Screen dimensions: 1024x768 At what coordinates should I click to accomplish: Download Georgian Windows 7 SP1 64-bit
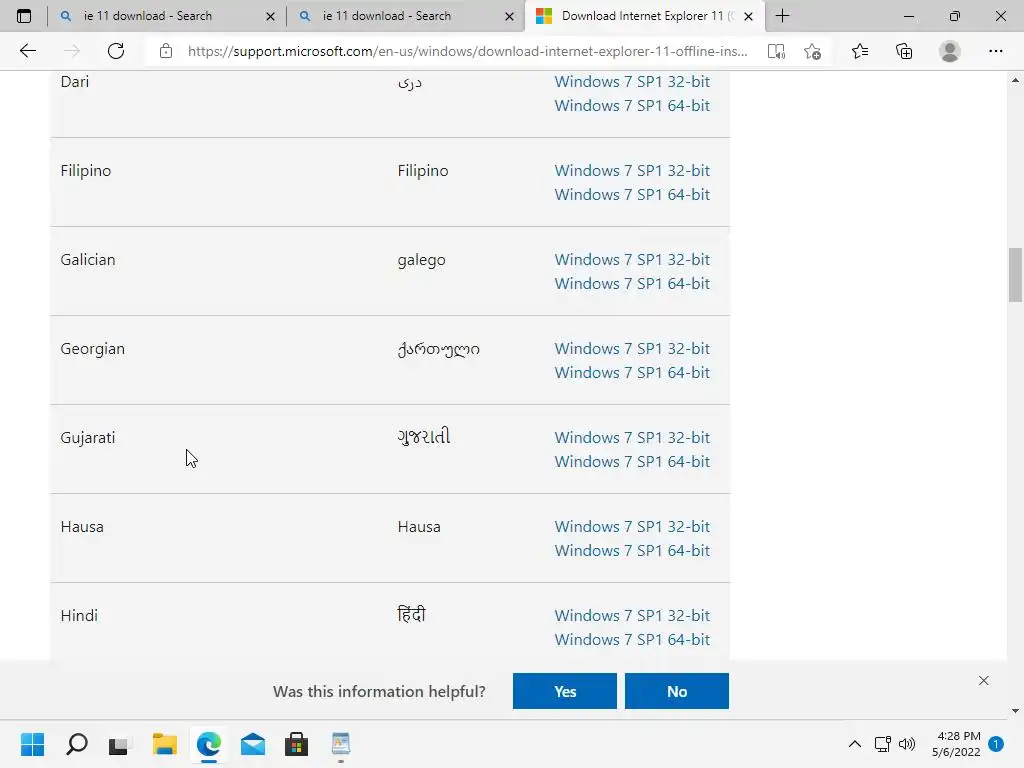pos(632,373)
